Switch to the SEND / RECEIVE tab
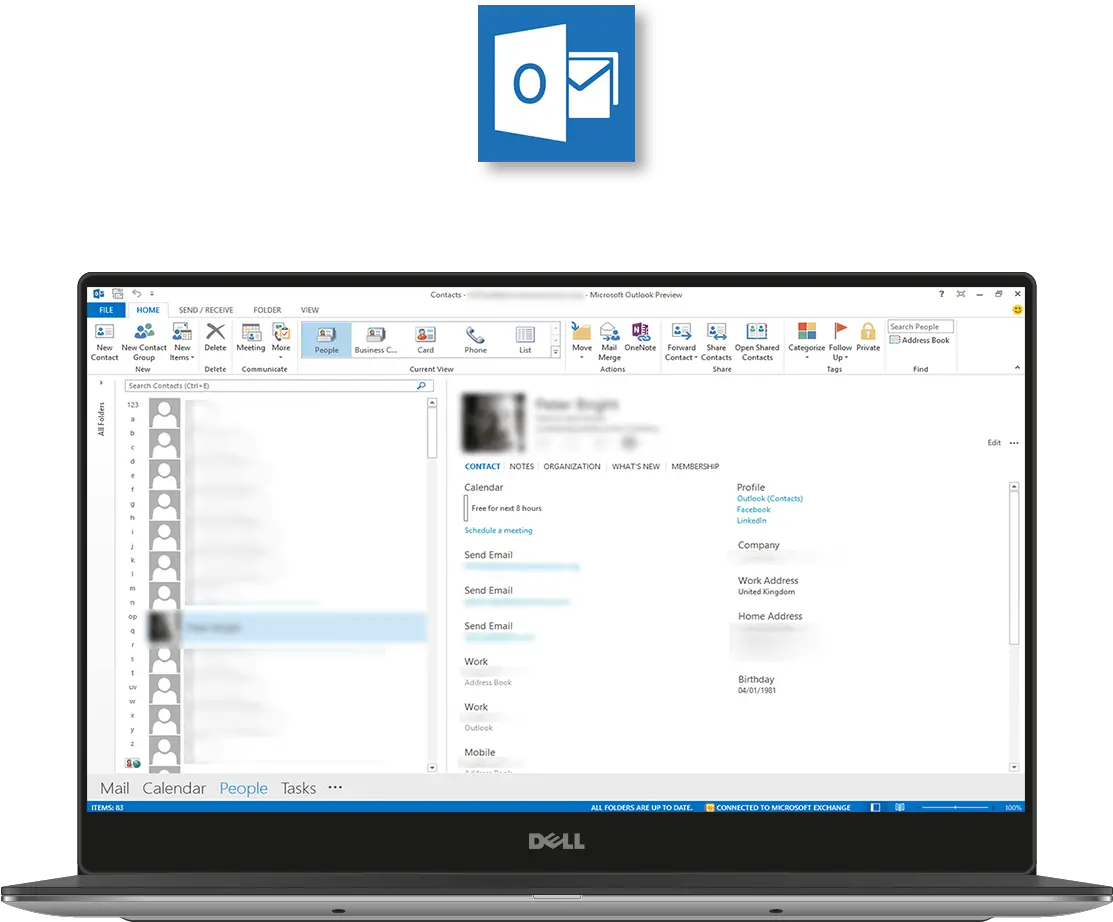The height and width of the screenshot is (922, 1113). tap(206, 310)
